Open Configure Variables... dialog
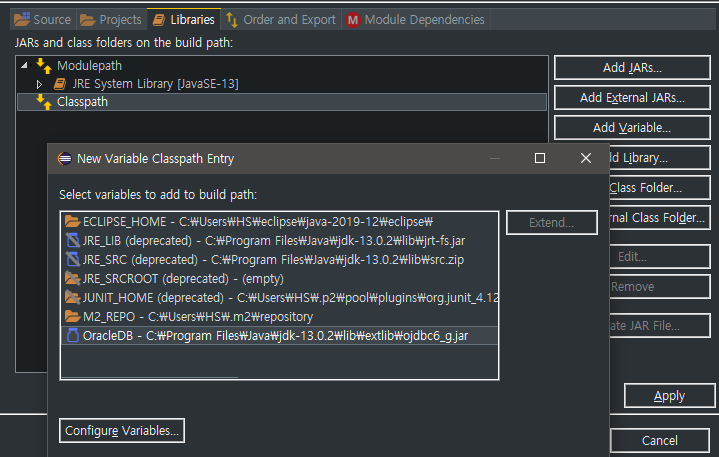719x457 pixels. coord(122,431)
